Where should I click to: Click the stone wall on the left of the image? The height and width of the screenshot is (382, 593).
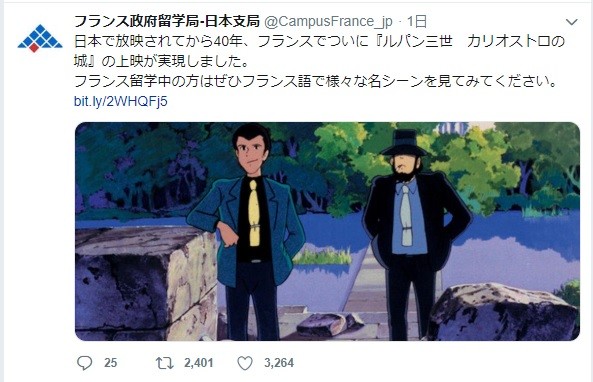point(146,283)
